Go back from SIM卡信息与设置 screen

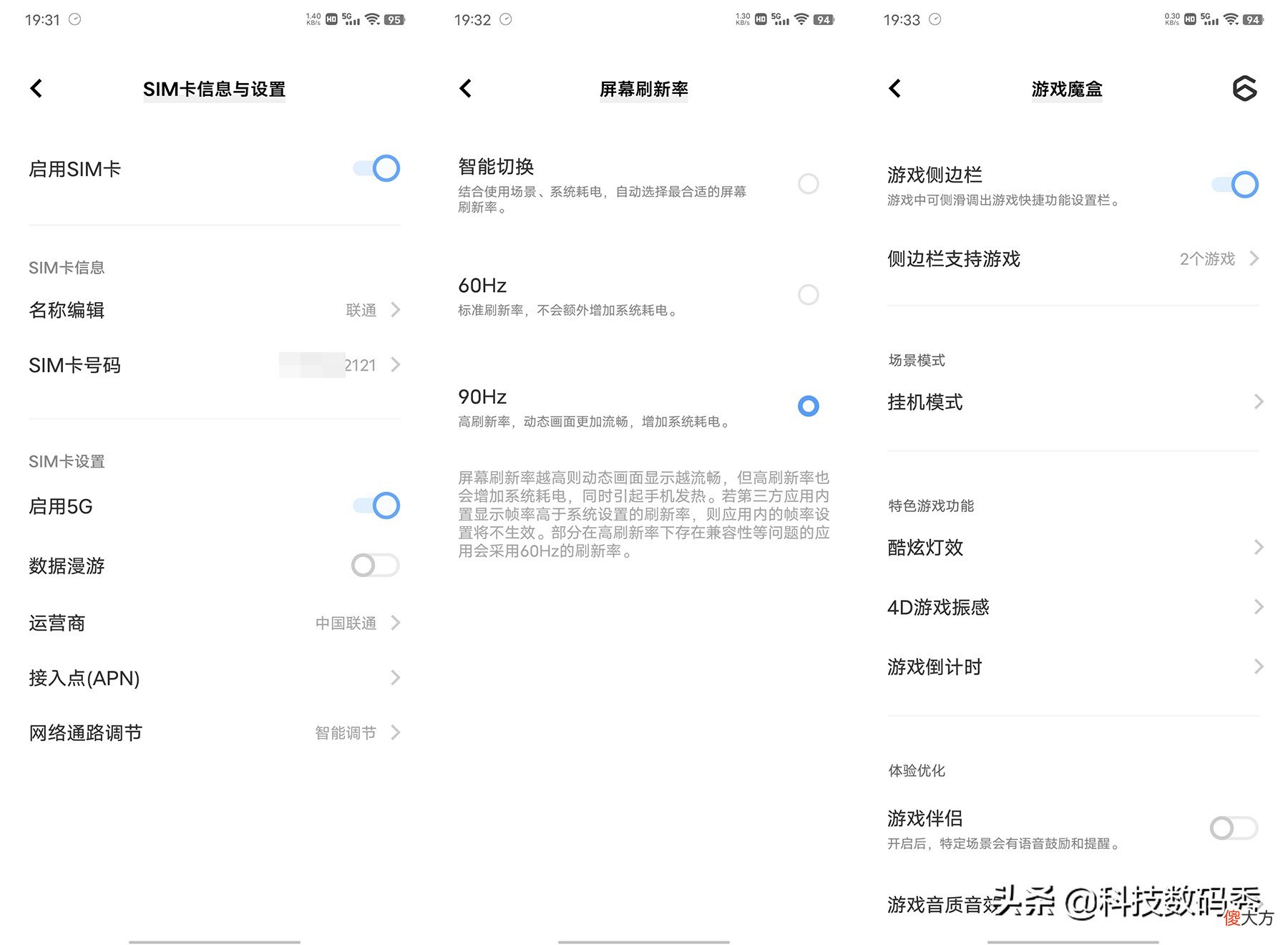[x=36, y=89]
